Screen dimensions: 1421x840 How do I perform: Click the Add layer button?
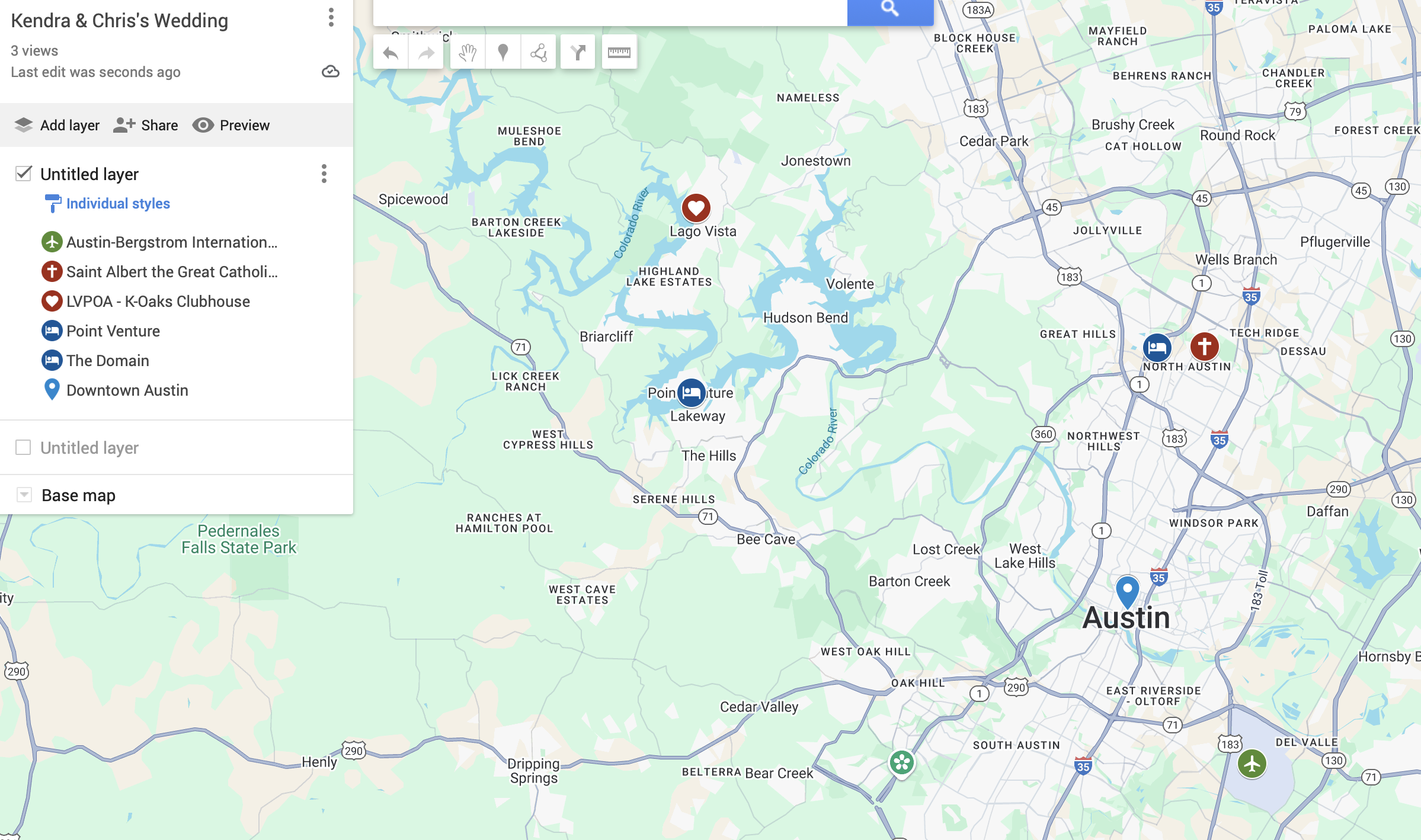[x=57, y=125]
